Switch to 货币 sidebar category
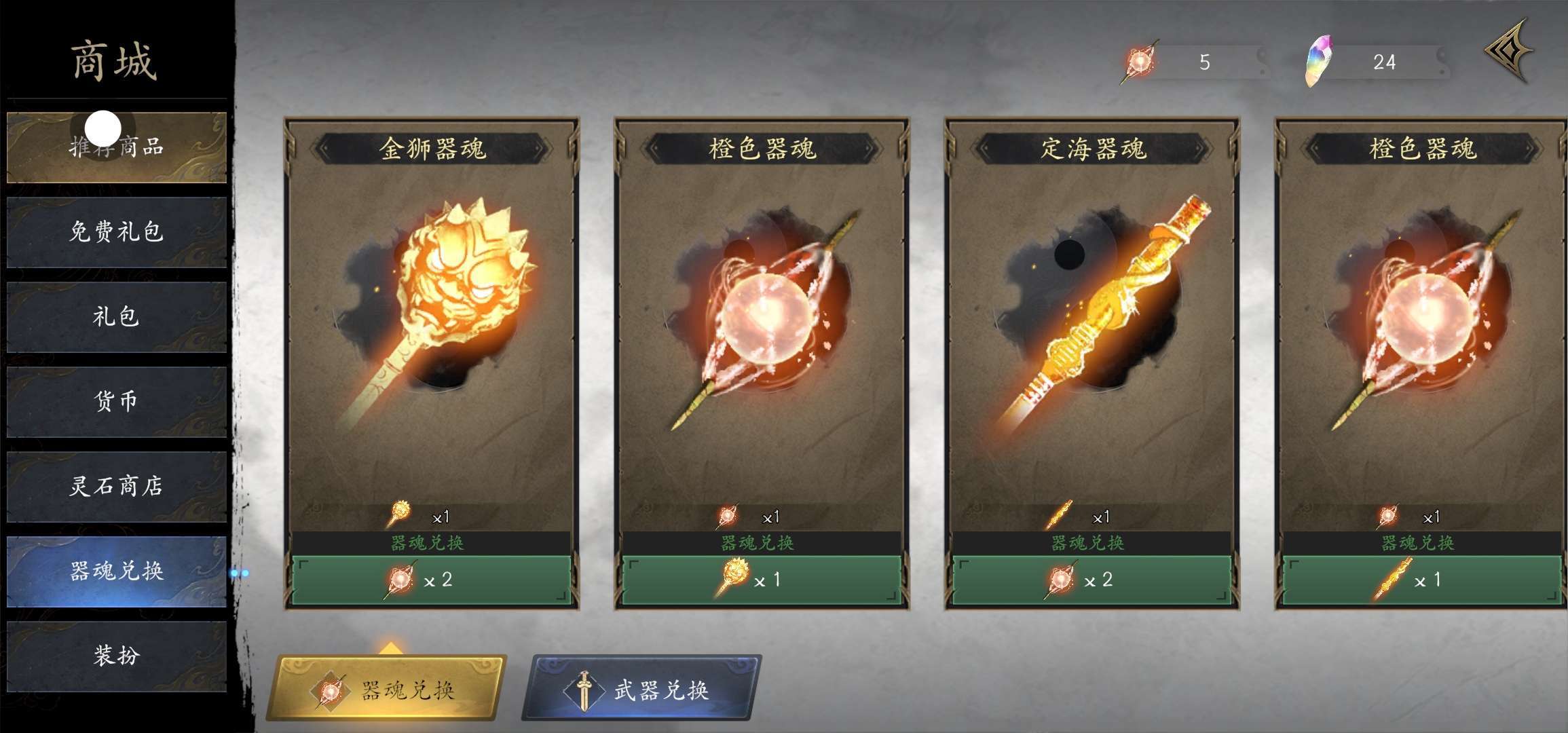This screenshot has width=1568, height=733. 117,402
